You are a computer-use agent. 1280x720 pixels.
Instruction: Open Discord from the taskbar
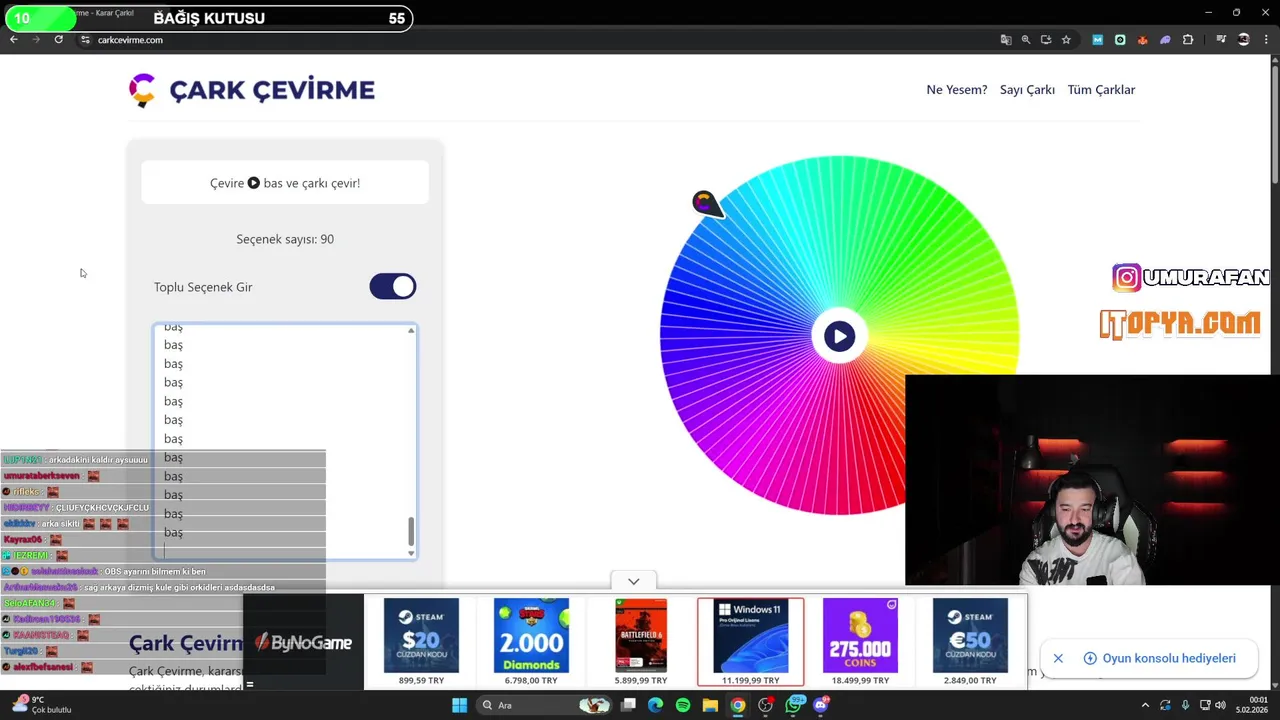[822, 705]
